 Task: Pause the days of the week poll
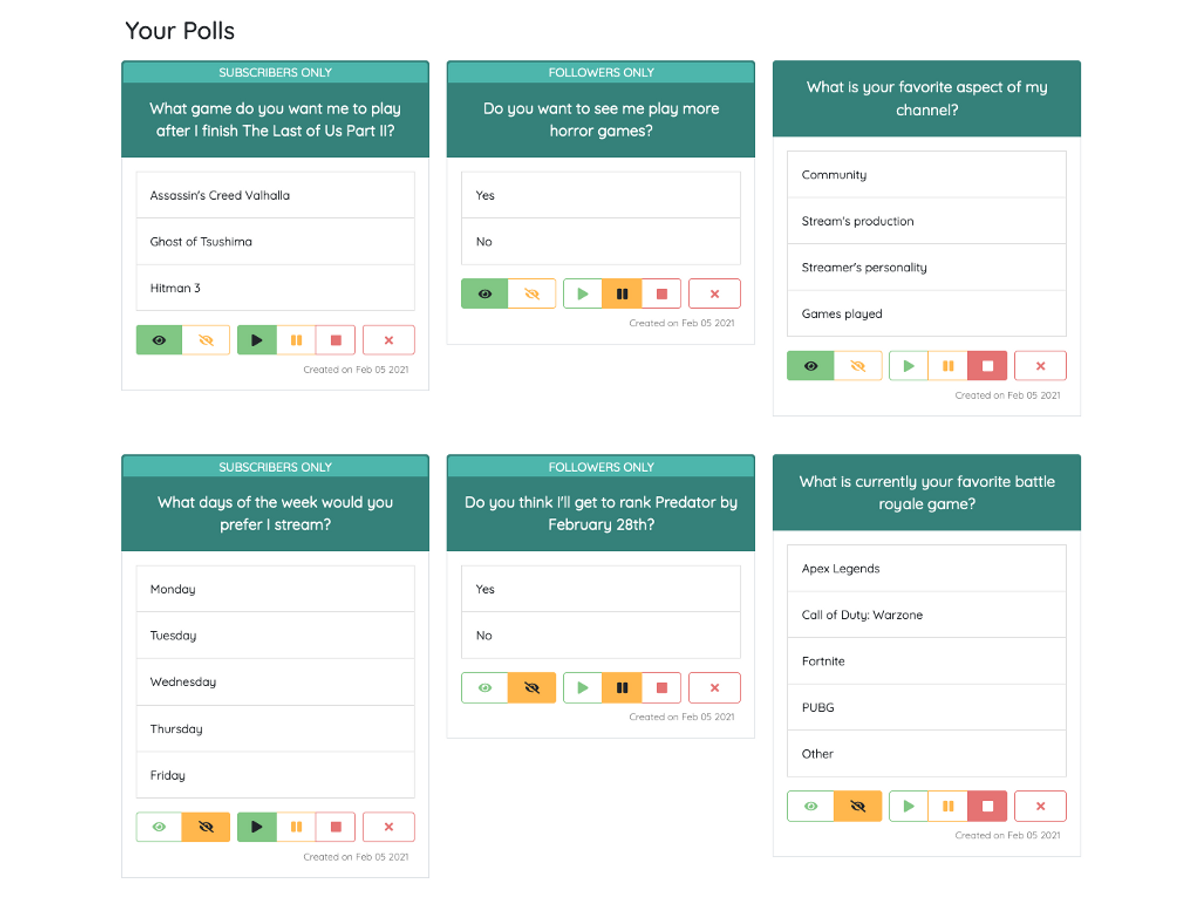pyautogui.click(x=296, y=827)
